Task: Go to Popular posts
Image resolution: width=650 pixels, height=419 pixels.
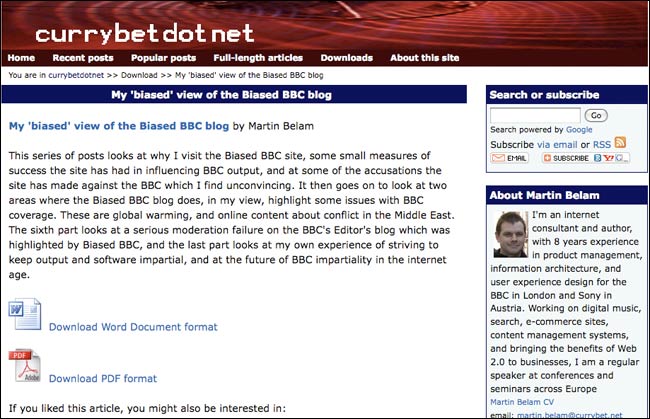Action: click(163, 58)
